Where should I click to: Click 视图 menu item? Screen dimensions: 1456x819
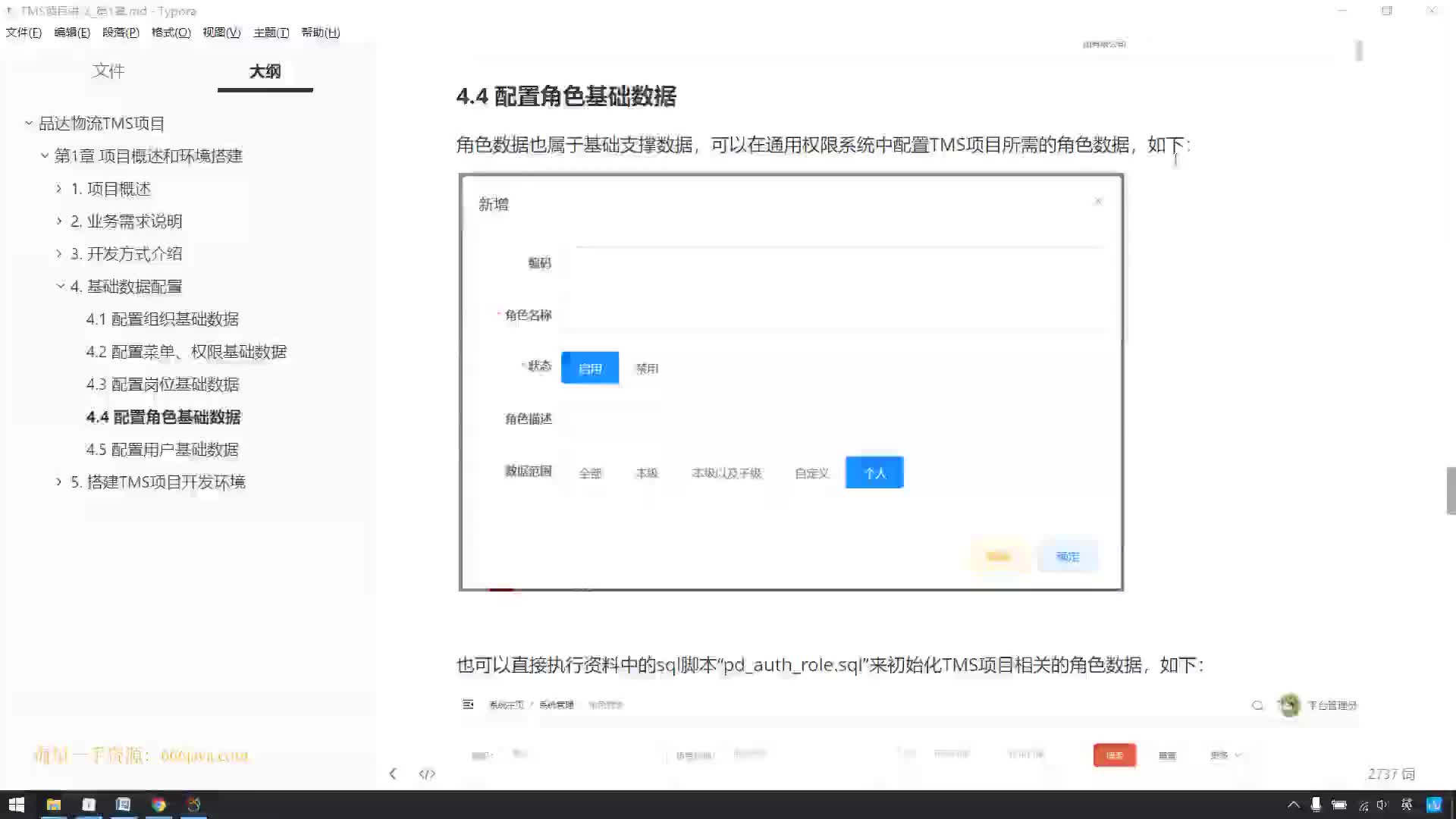click(x=220, y=32)
